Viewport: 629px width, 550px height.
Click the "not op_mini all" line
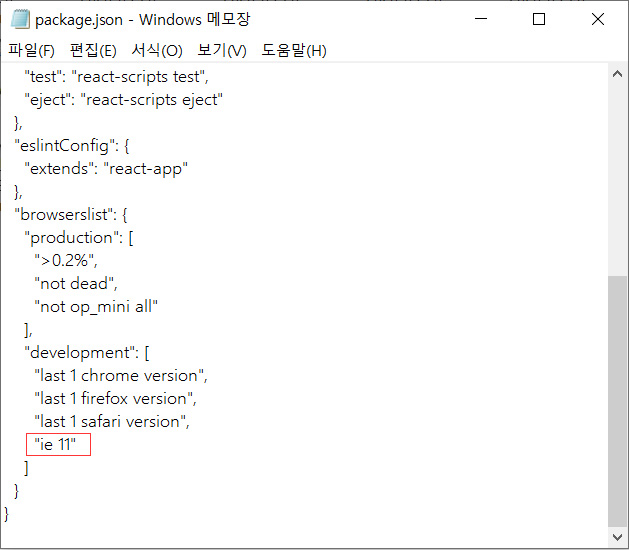tap(96, 307)
